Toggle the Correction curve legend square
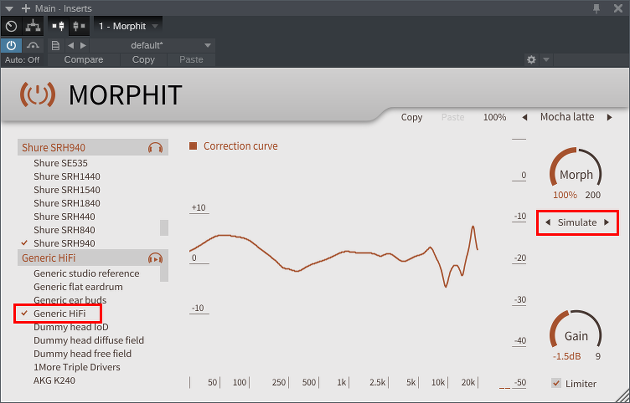 tap(193, 146)
